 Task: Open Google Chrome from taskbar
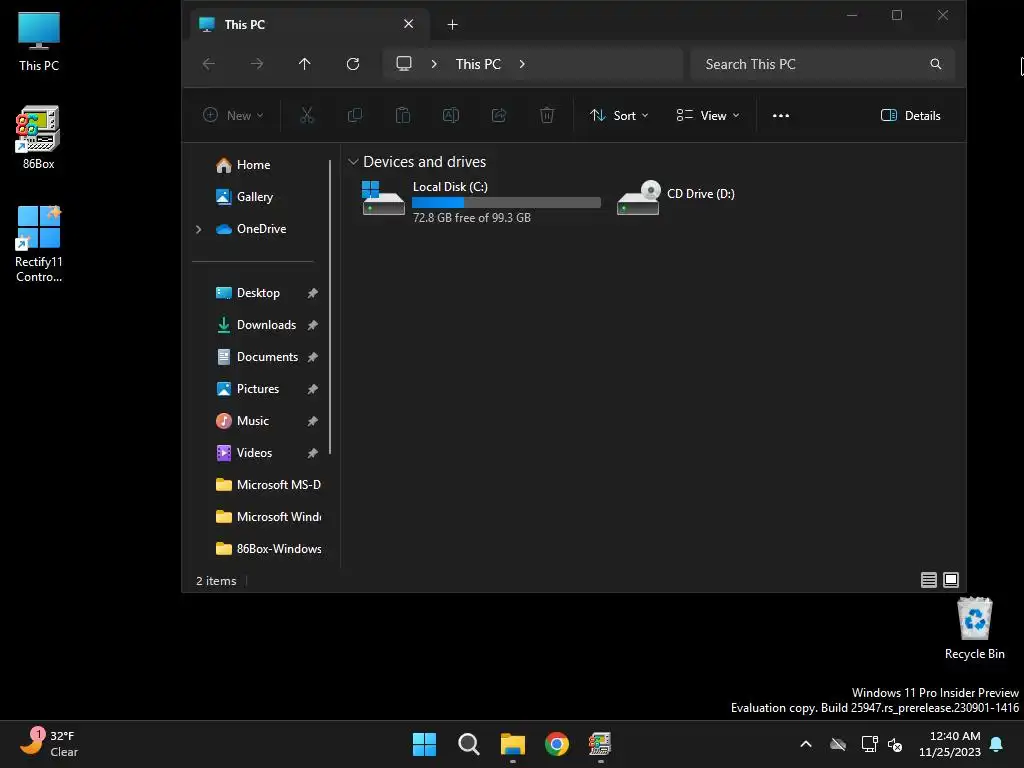(x=556, y=744)
